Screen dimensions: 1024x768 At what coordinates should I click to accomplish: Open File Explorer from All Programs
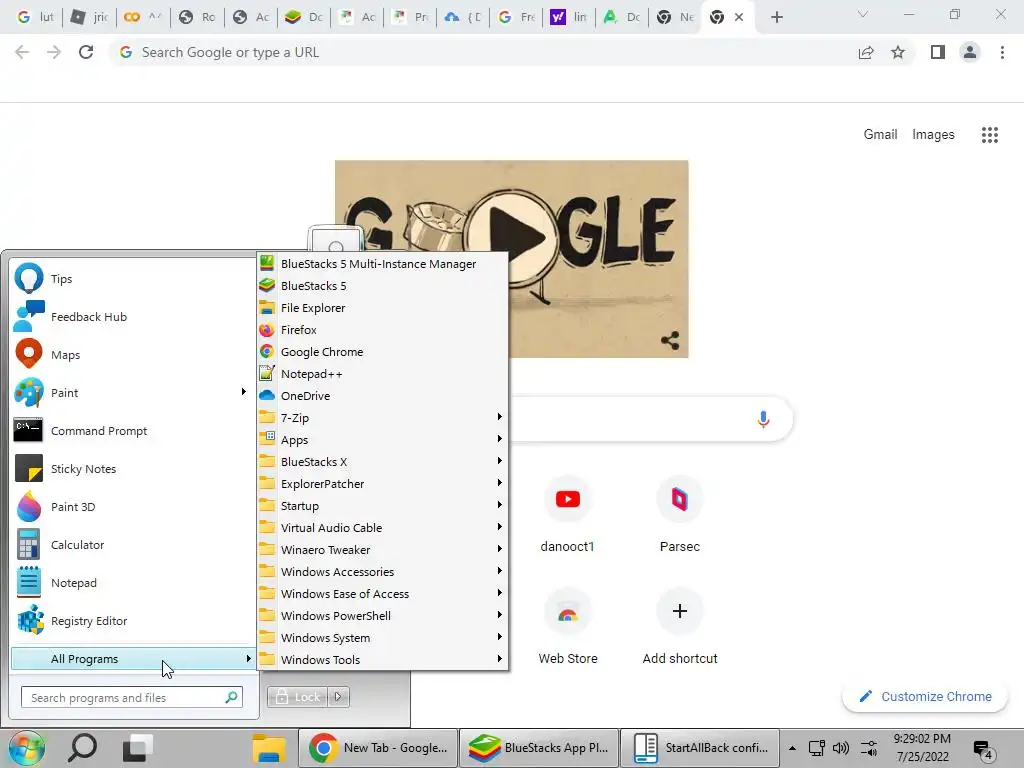383,308
